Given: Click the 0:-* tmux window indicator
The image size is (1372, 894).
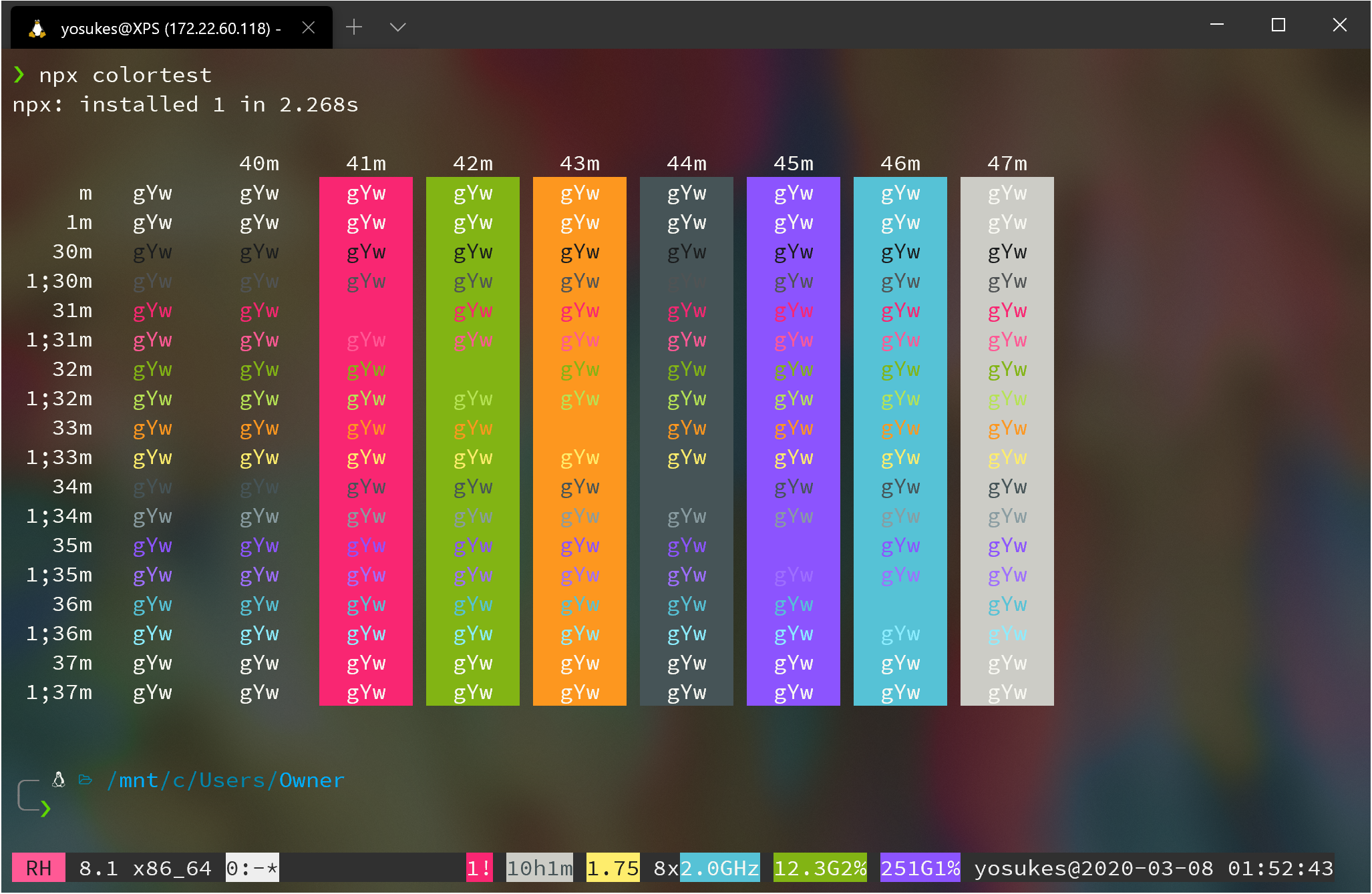Looking at the screenshot, I should point(252,868).
